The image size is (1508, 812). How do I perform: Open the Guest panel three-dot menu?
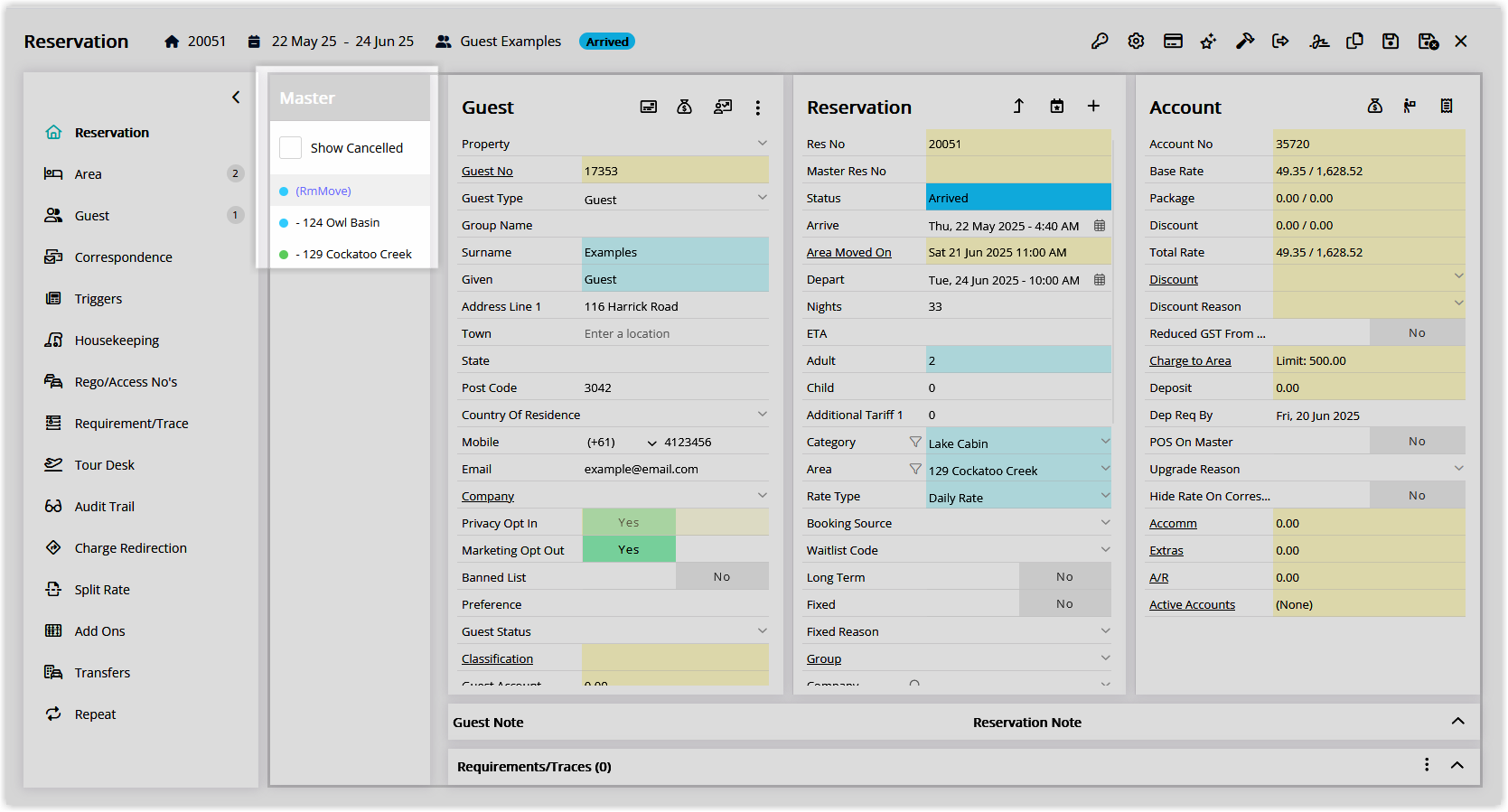coord(758,107)
